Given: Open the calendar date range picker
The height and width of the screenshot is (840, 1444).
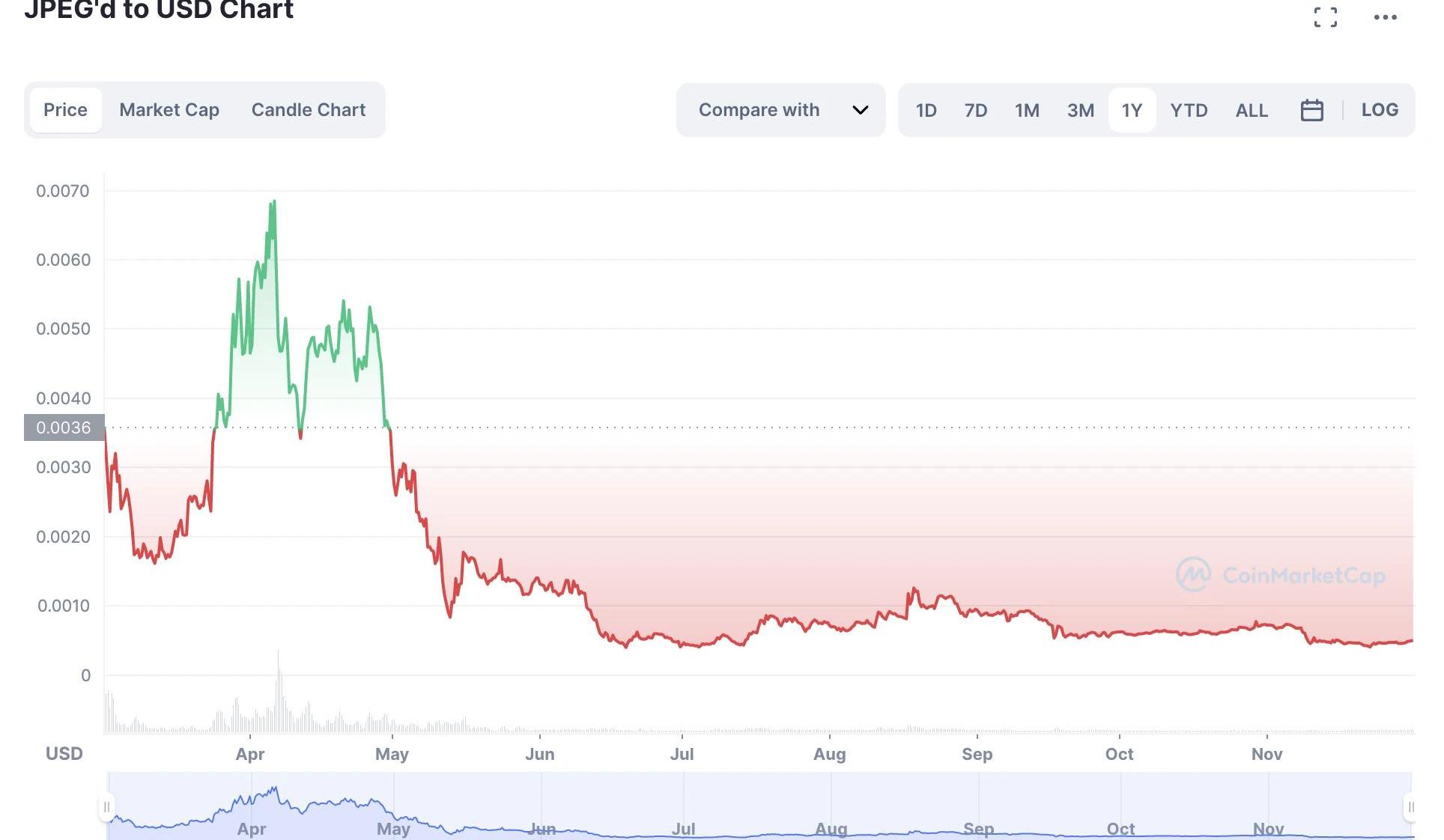Looking at the screenshot, I should [x=1311, y=110].
